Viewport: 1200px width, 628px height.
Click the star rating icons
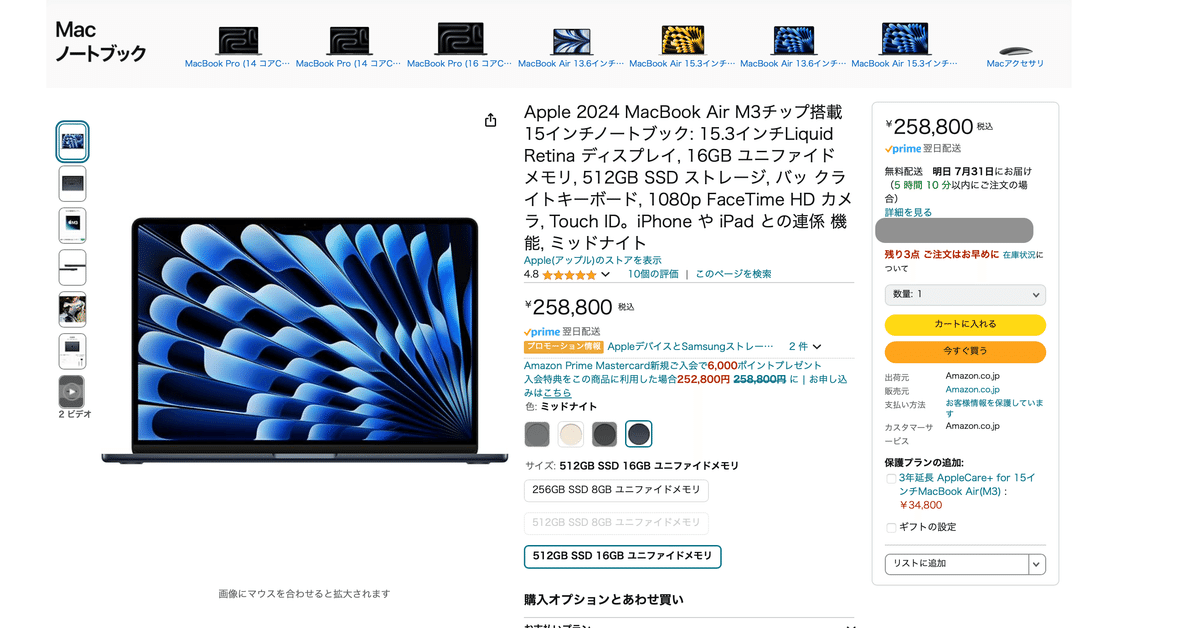(x=569, y=274)
